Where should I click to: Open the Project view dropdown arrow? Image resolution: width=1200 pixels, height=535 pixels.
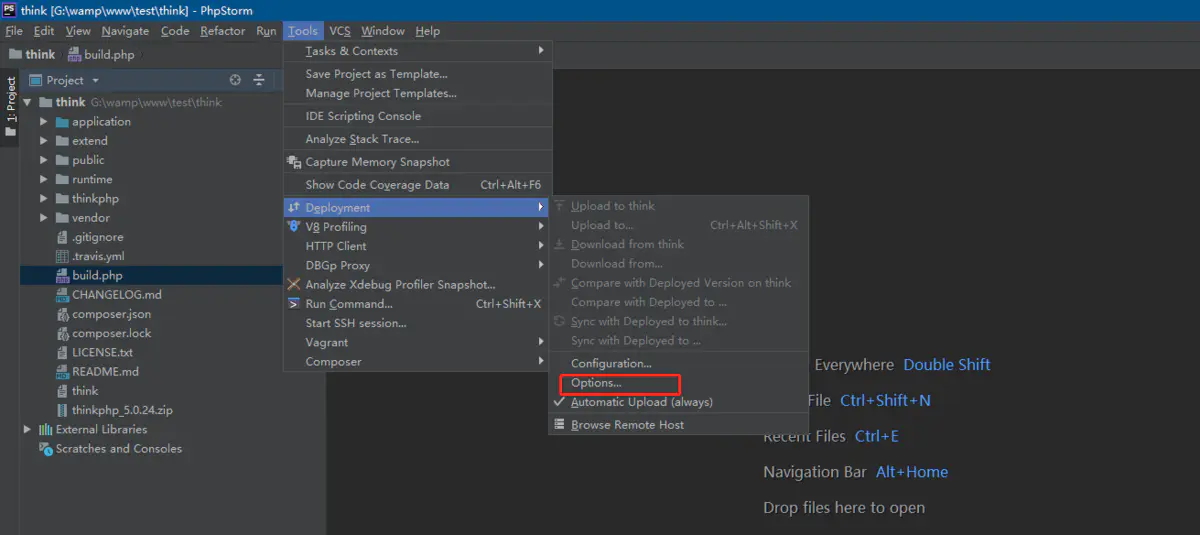(96, 80)
